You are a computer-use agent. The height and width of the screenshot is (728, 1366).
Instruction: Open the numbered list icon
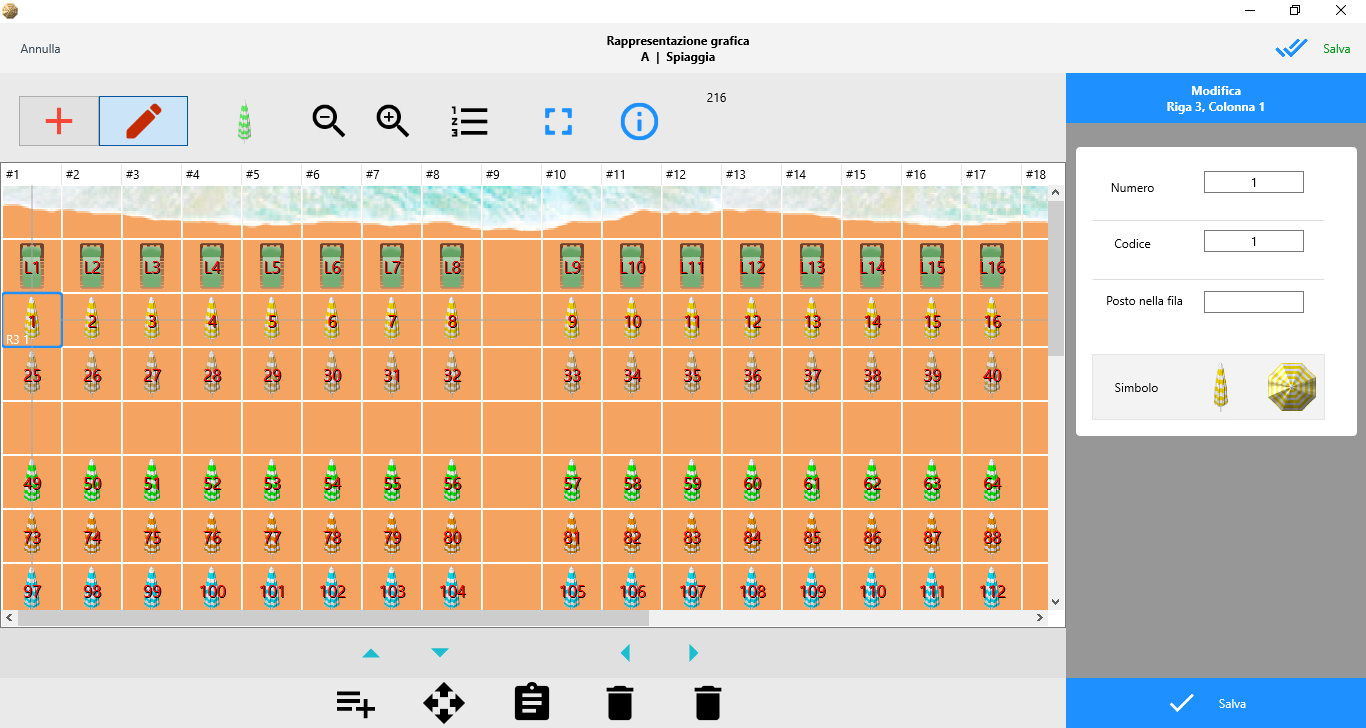point(469,121)
